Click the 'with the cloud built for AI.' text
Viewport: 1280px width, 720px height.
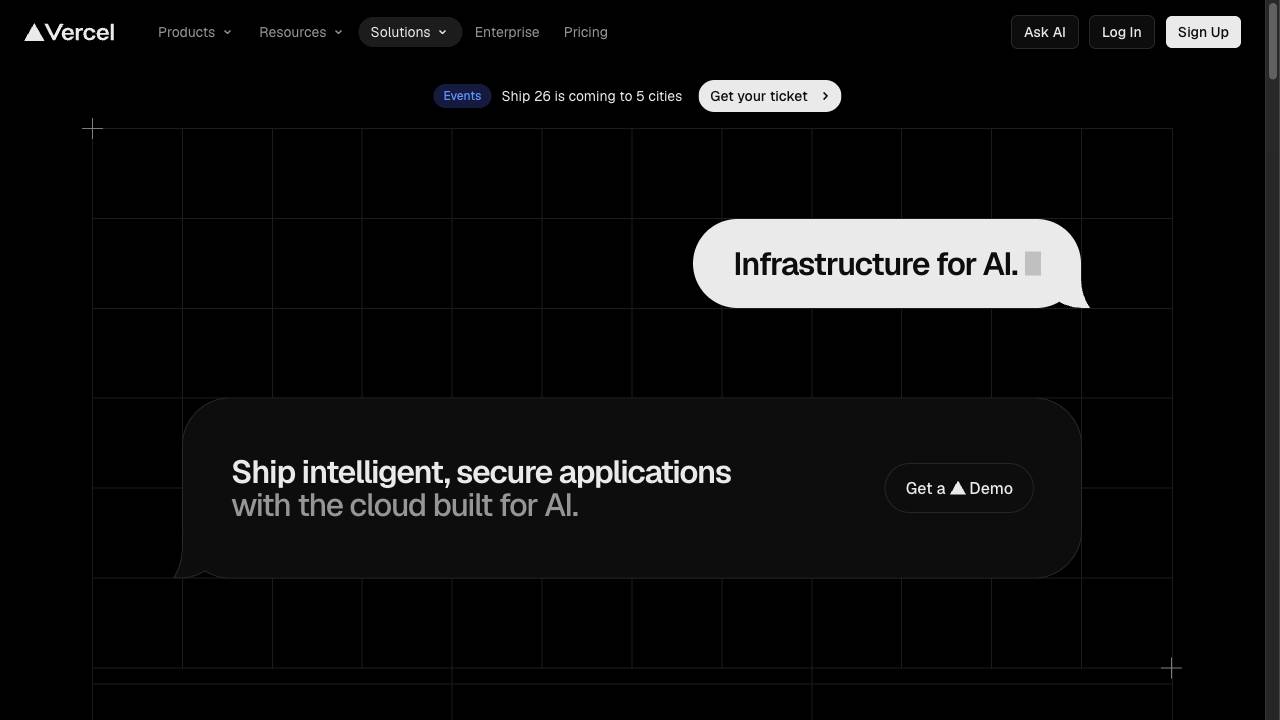pos(405,505)
